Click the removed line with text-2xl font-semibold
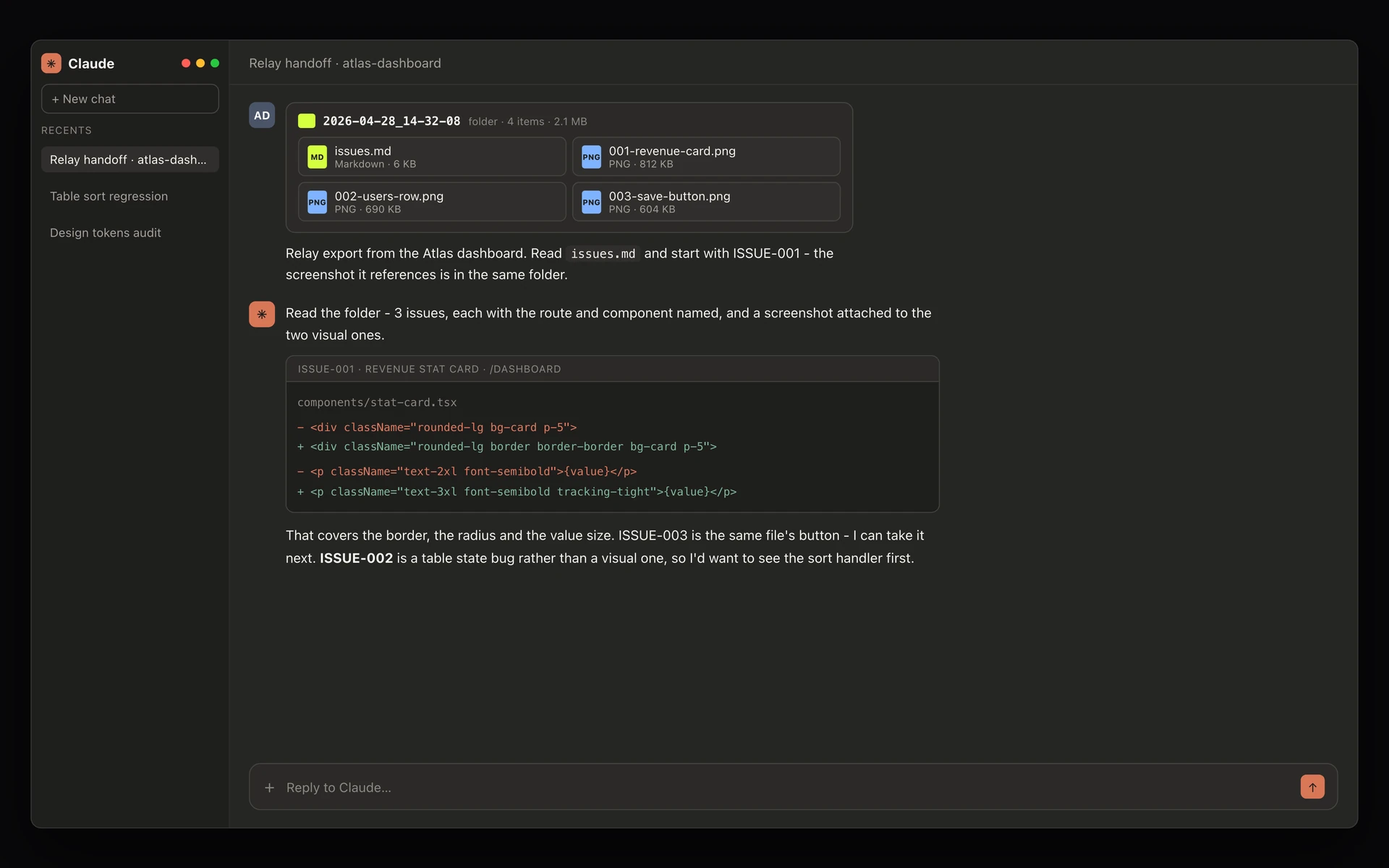This screenshot has height=868, width=1389. pyautogui.click(x=467, y=472)
